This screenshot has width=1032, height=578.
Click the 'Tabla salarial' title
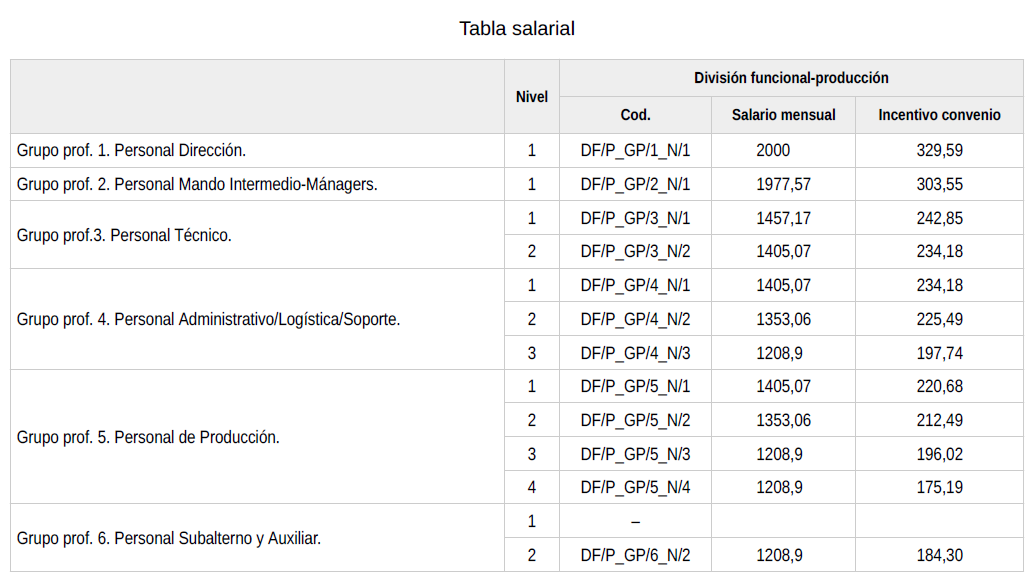[x=516, y=28]
